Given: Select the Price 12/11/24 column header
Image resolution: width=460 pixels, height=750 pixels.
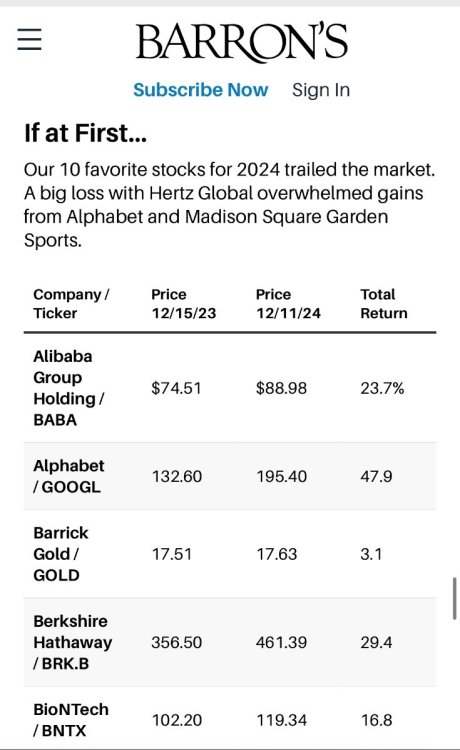Looking at the screenshot, I should (288, 304).
